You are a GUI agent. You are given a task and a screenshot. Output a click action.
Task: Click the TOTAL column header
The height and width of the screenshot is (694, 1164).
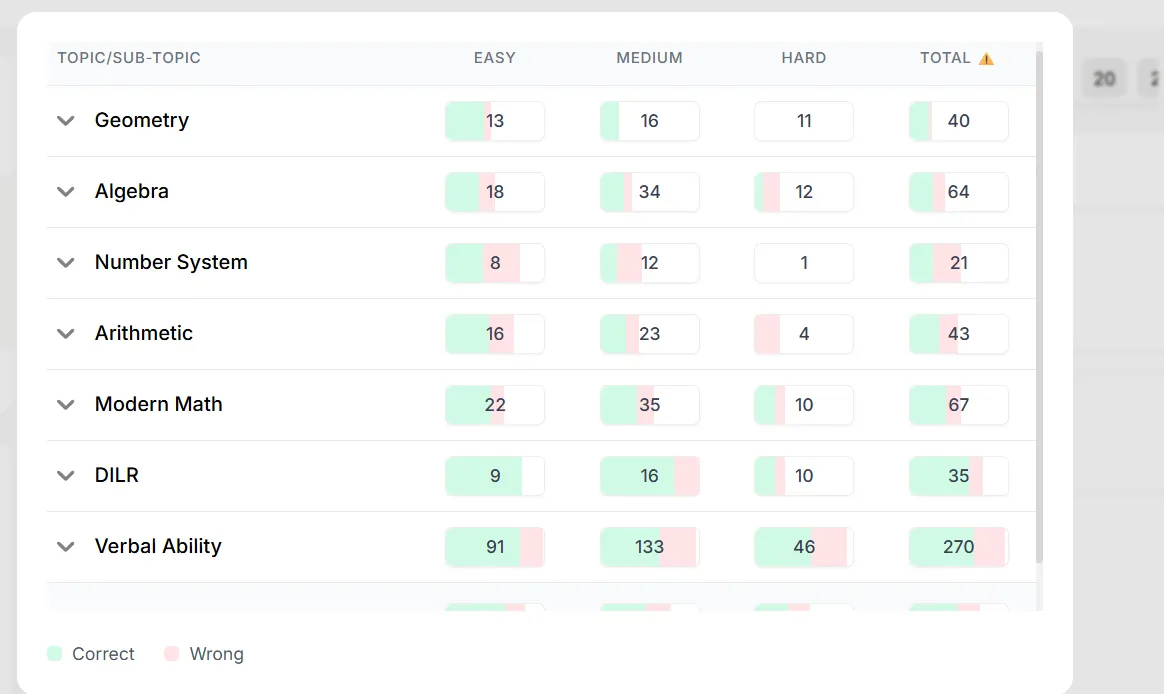[x=945, y=58]
